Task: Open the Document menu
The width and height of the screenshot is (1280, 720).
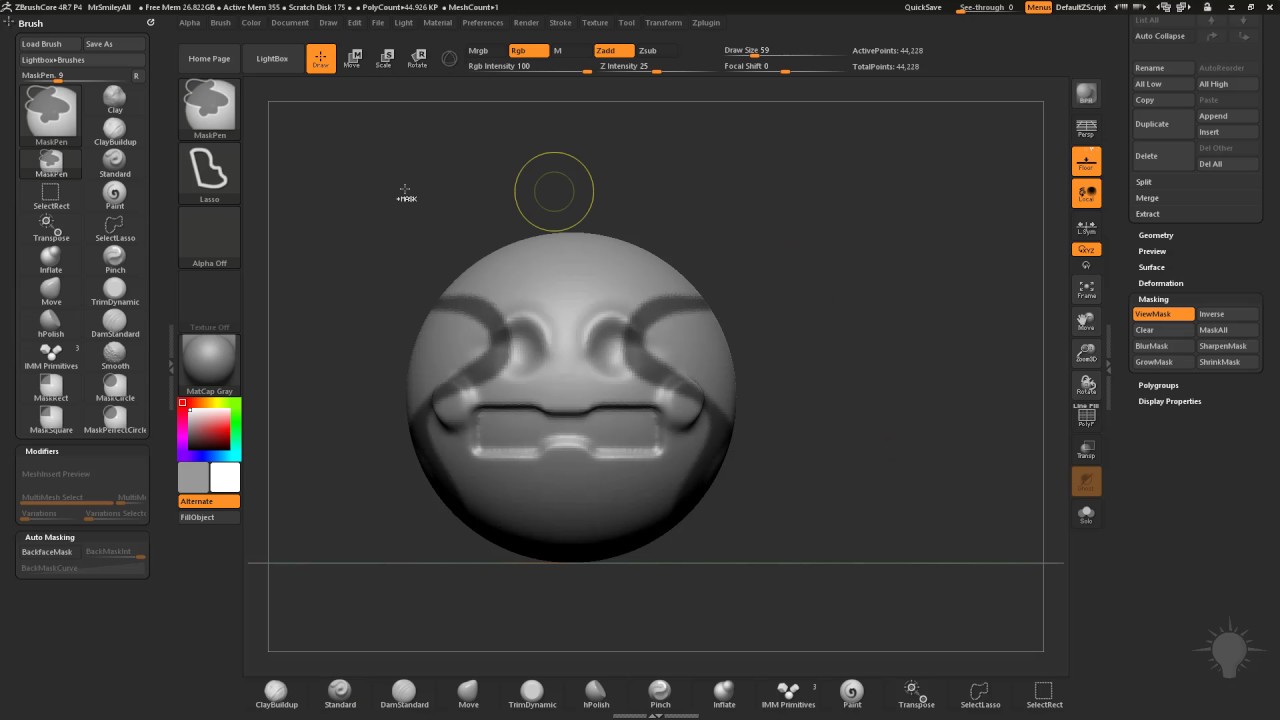Action: [x=290, y=22]
